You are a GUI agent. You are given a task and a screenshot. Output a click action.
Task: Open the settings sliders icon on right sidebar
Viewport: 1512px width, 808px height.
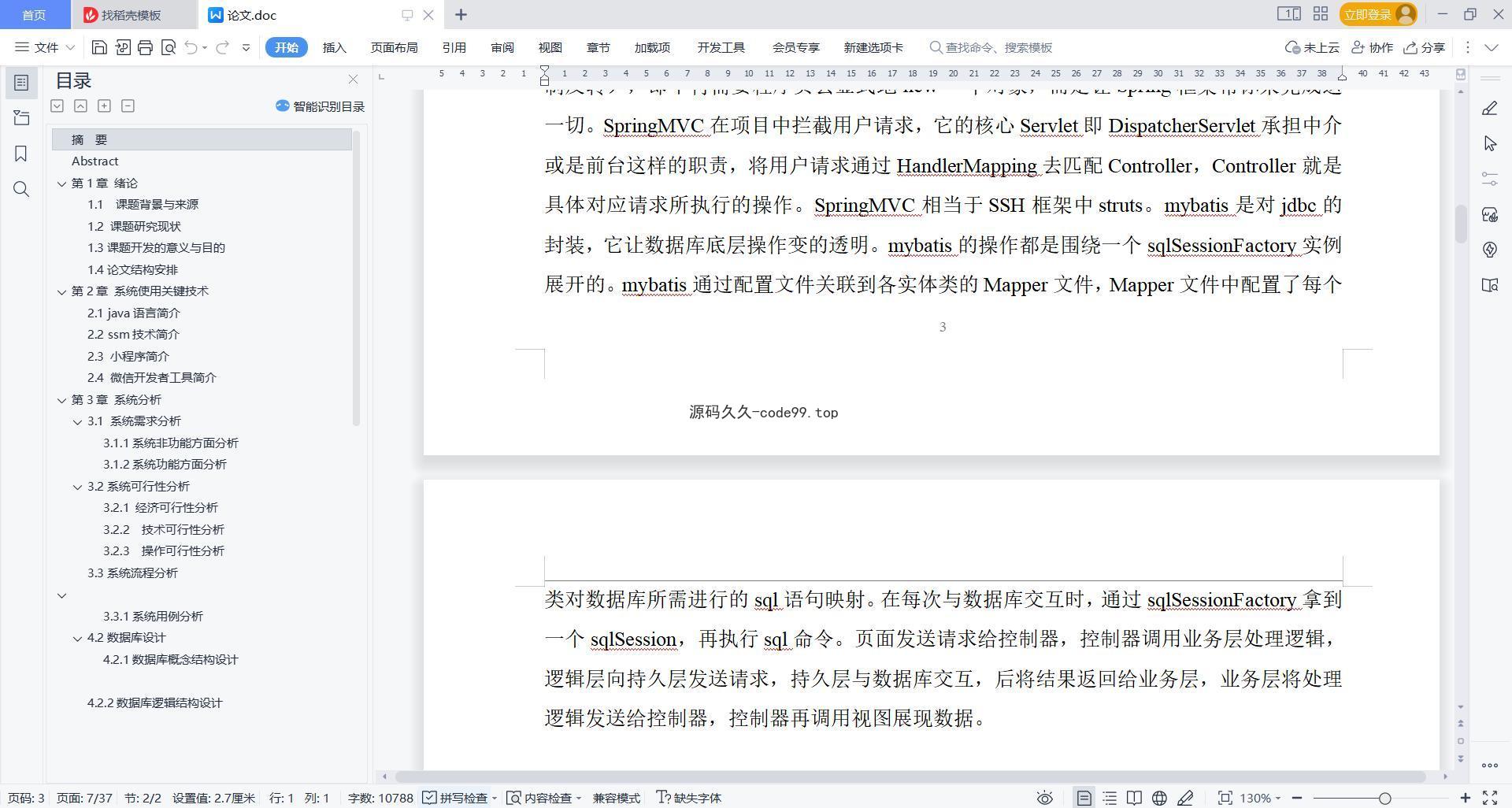pos(1489,179)
